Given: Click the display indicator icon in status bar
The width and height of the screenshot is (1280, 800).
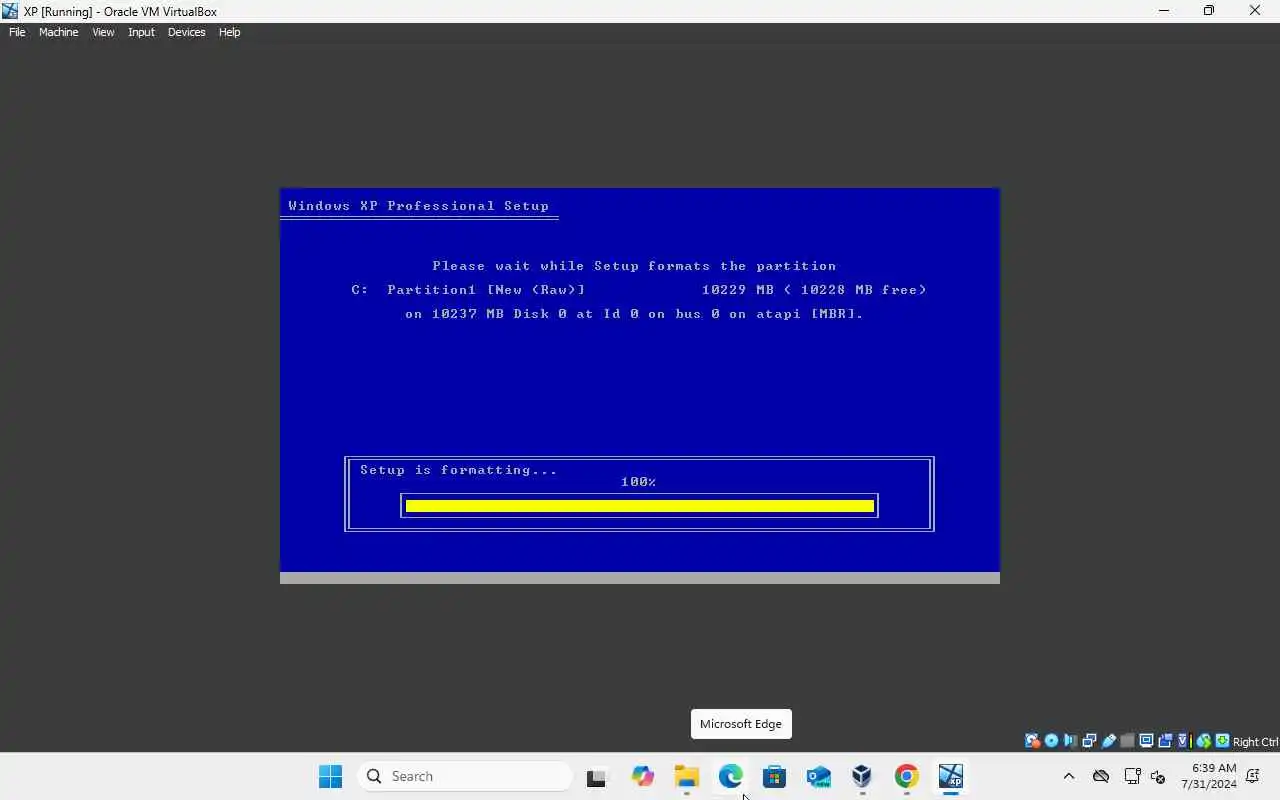Looking at the screenshot, I should [1146, 741].
